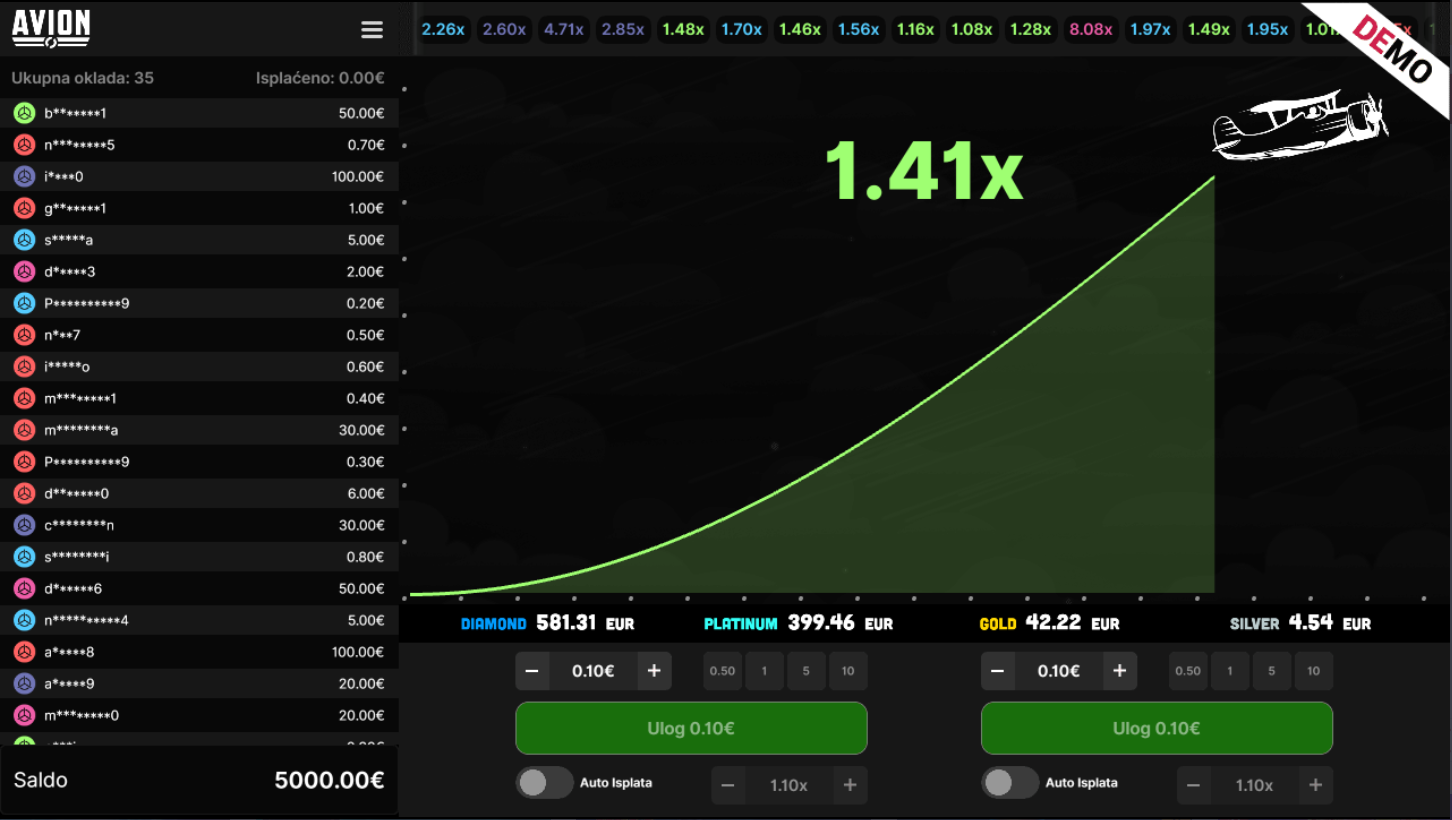Increase right bet amount with plus button
The image size is (1452, 820).
click(x=1120, y=671)
